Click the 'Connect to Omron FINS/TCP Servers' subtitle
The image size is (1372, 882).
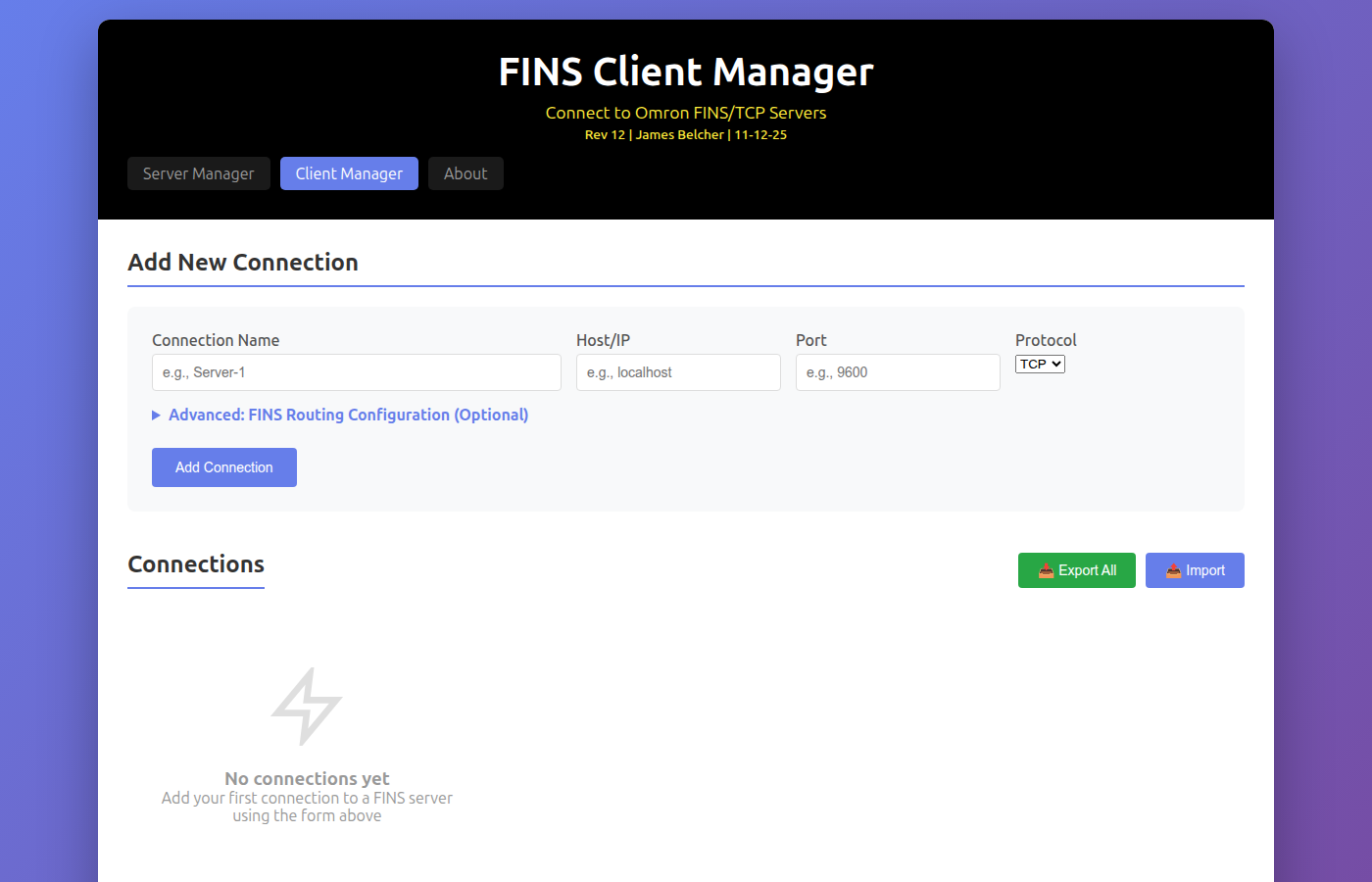686,113
